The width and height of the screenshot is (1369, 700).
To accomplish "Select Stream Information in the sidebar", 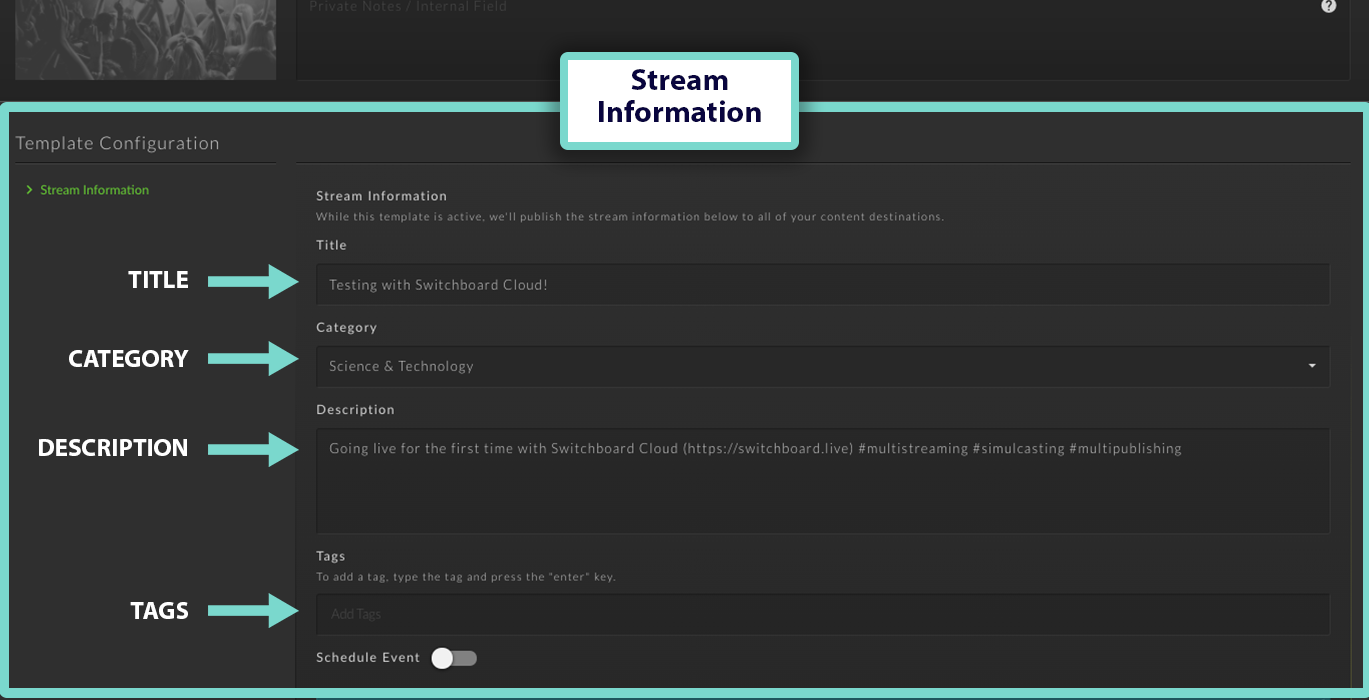I will [x=94, y=190].
